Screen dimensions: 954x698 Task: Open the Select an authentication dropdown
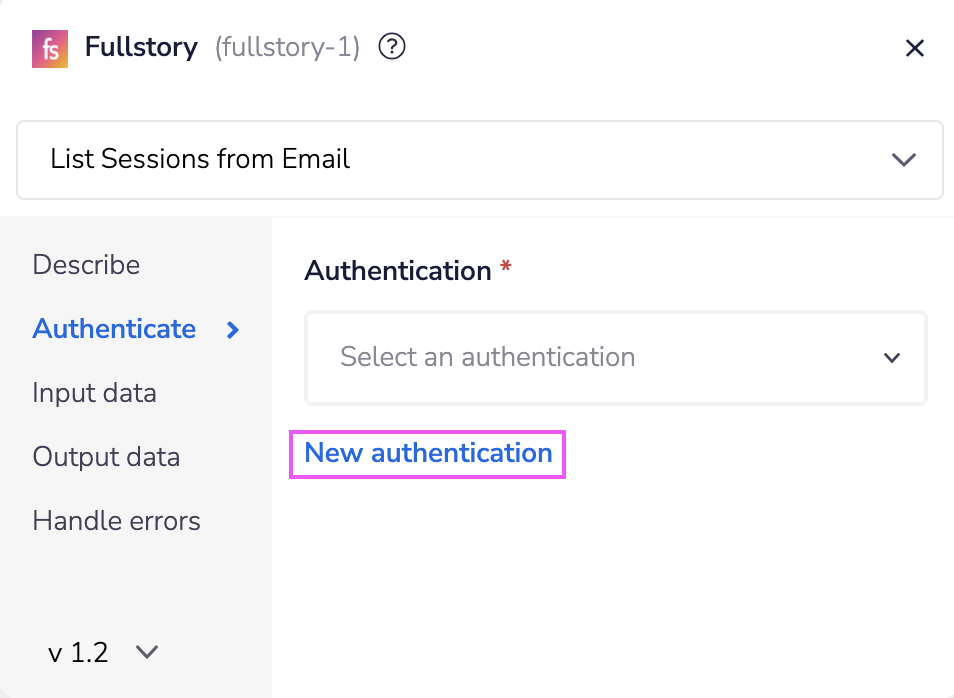(615, 357)
